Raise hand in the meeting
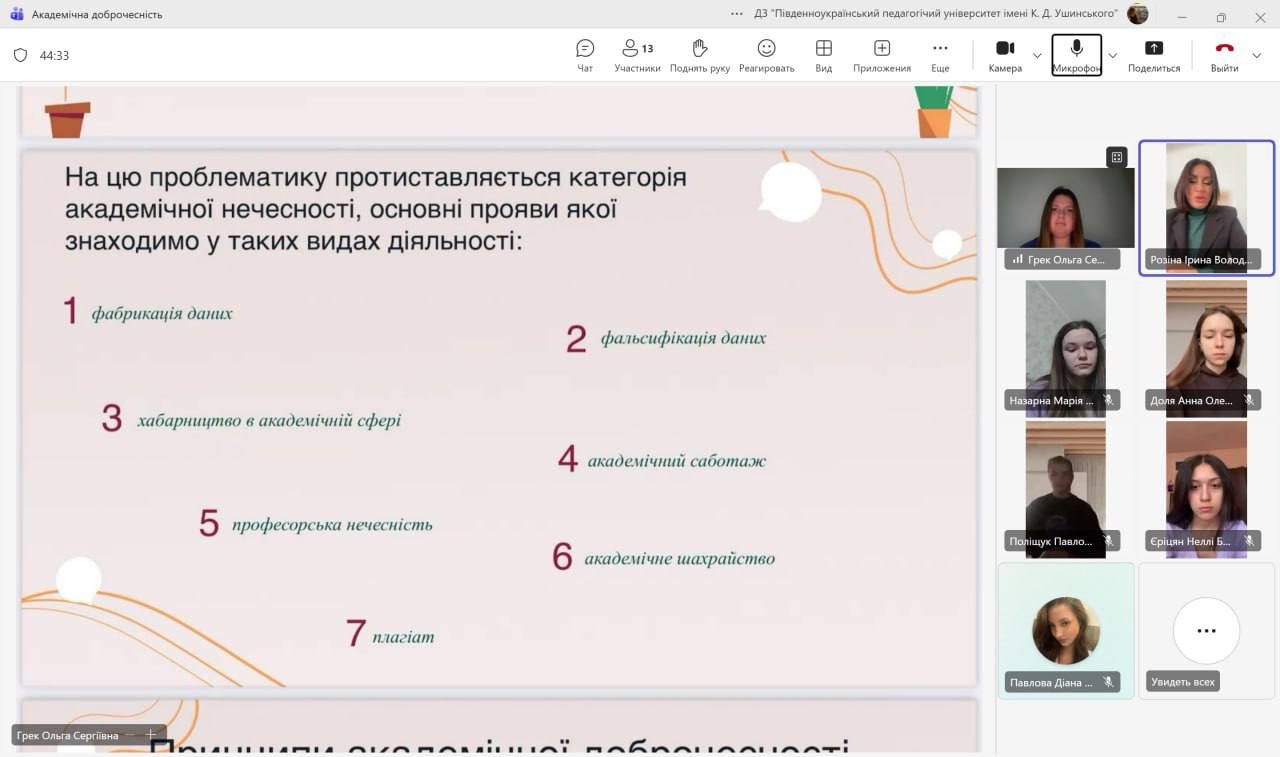The width and height of the screenshot is (1280, 757). tap(700, 49)
